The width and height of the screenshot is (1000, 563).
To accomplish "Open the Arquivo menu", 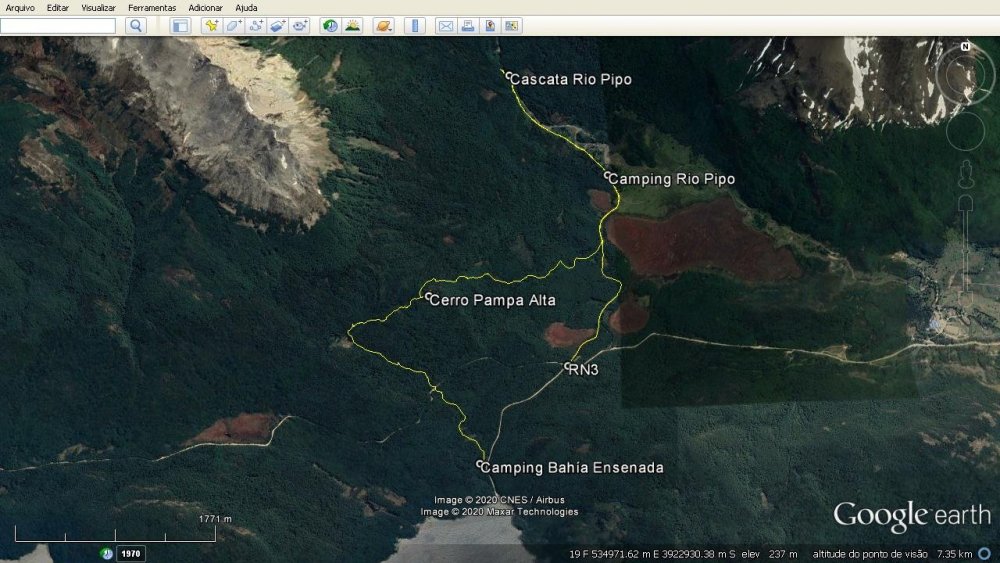I will tap(20, 7).
